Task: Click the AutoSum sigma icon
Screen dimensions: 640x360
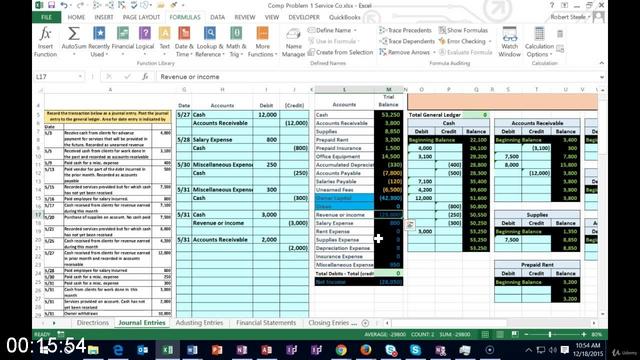Action: click(x=74, y=34)
